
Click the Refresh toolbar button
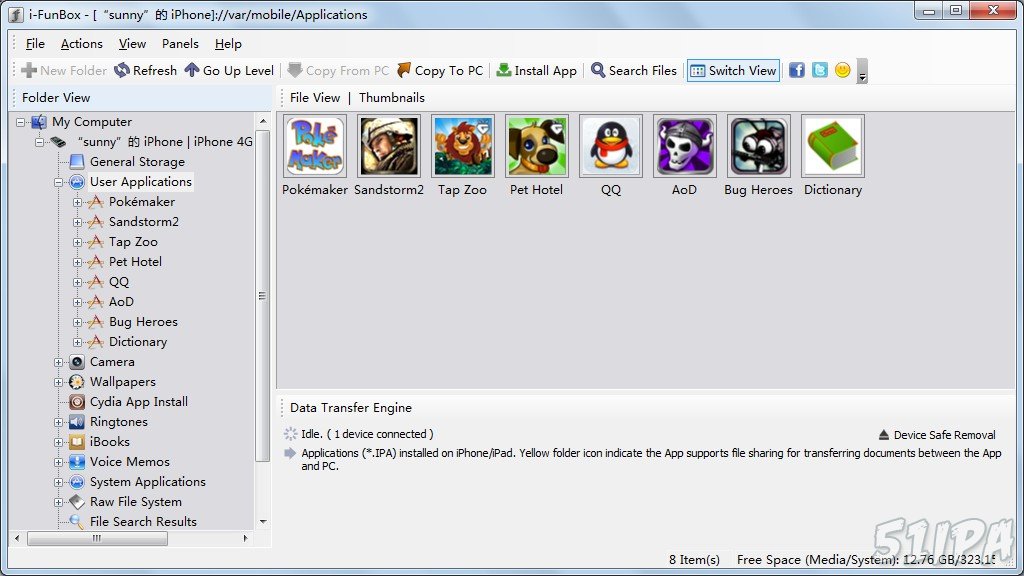[x=145, y=70]
